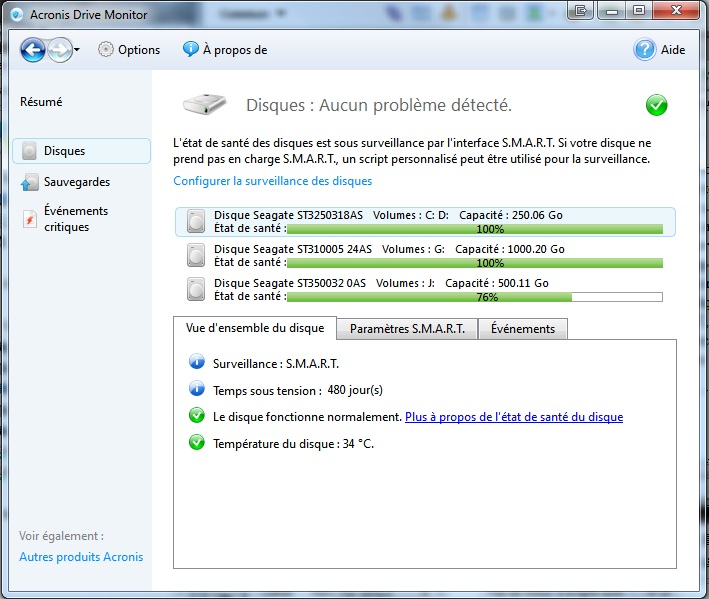Screen dimensions: 709x599
Task: Switch to Vue d'ensemble du disque tab
Action: (x=255, y=328)
